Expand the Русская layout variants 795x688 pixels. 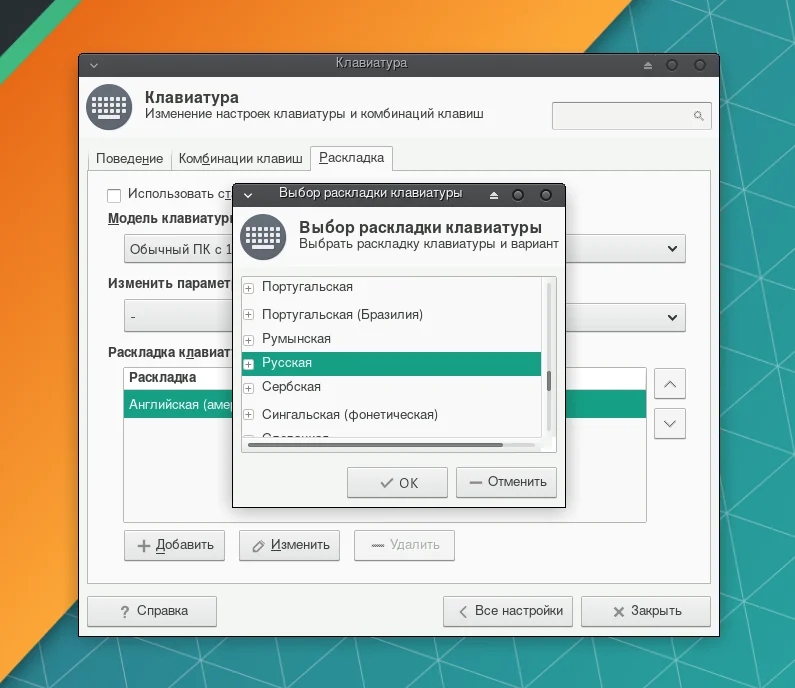[248, 364]
